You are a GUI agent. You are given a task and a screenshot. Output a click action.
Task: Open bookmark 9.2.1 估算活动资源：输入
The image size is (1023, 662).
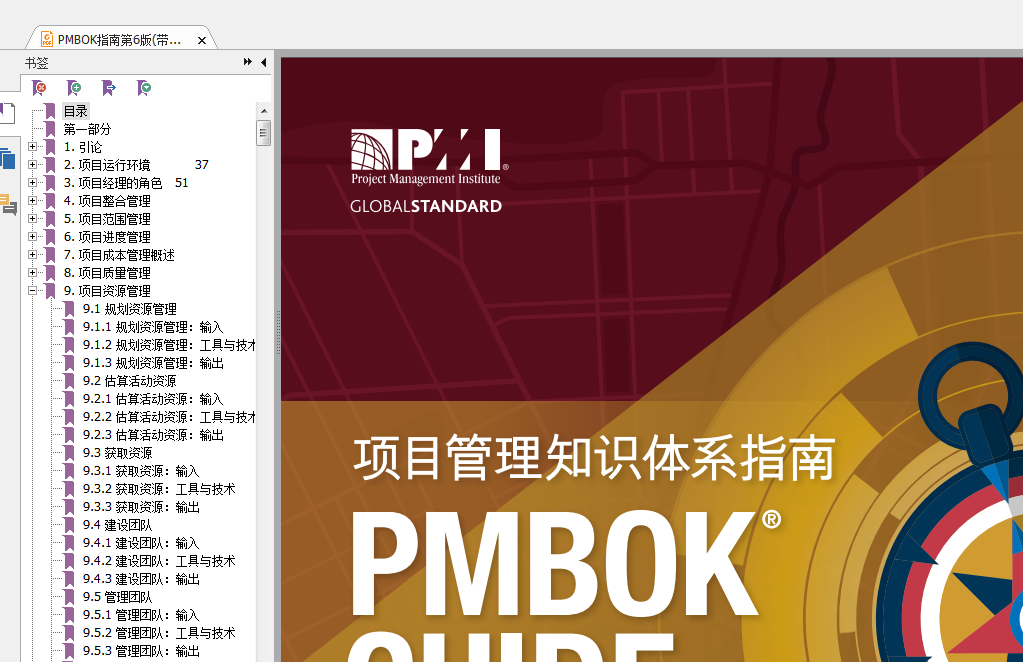153,399
